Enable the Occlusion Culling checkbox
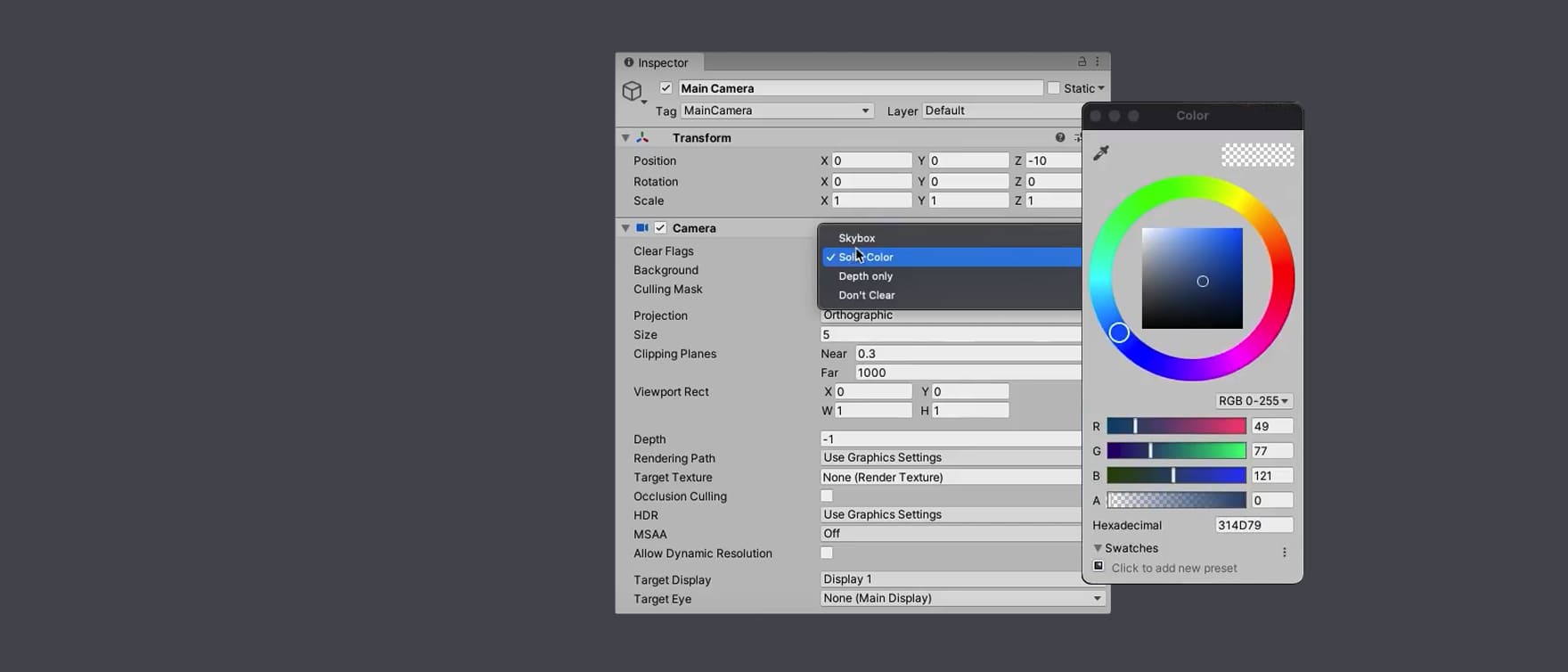 coord(827,496)
